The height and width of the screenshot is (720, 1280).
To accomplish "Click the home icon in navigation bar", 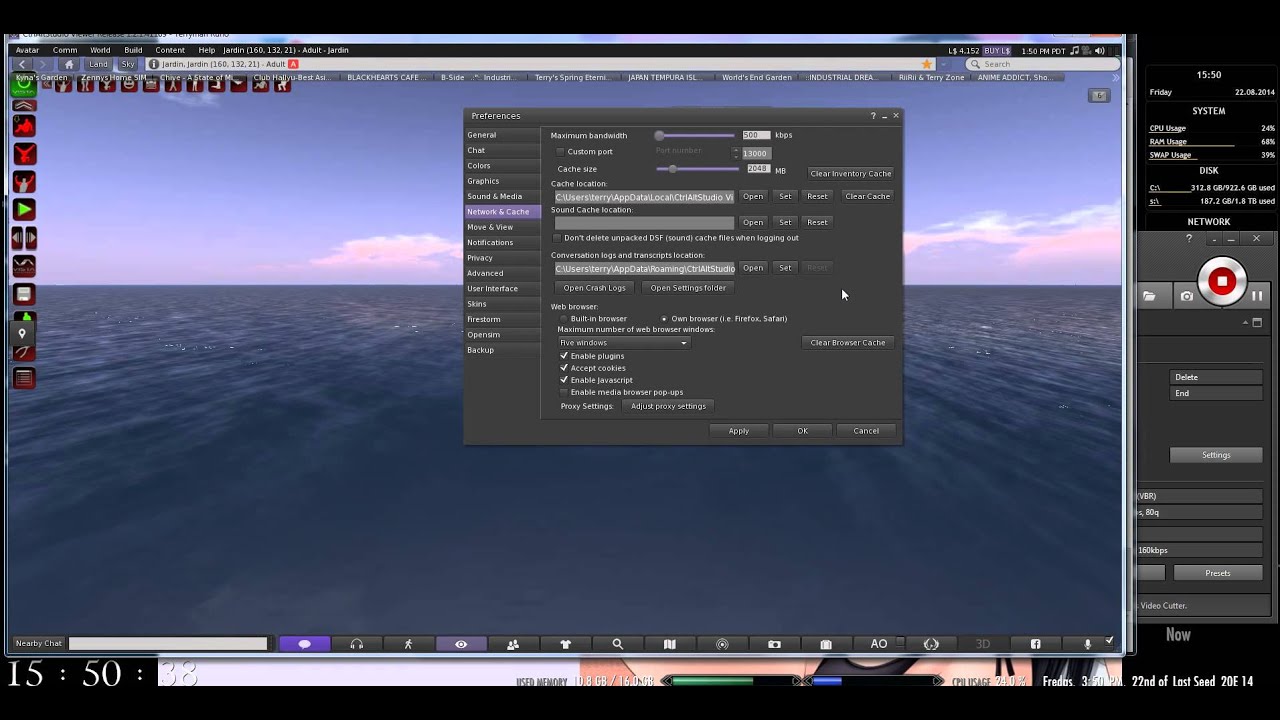I will pos(69,64).
